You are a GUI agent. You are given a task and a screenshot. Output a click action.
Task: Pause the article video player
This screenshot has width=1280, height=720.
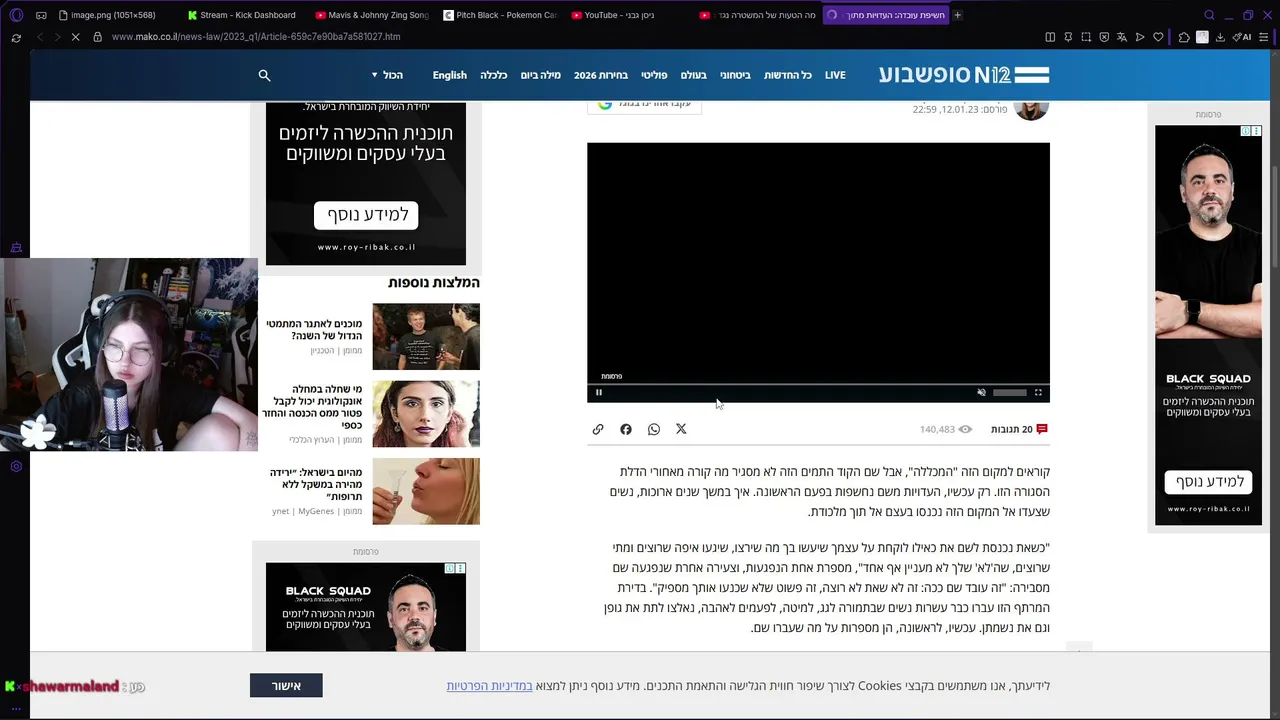pyautogui.click(x=599, y=392)
